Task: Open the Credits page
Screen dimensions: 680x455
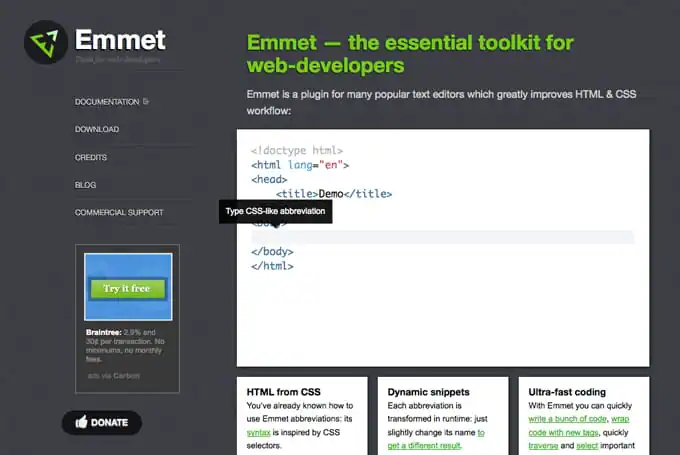Action: (91, 157)
